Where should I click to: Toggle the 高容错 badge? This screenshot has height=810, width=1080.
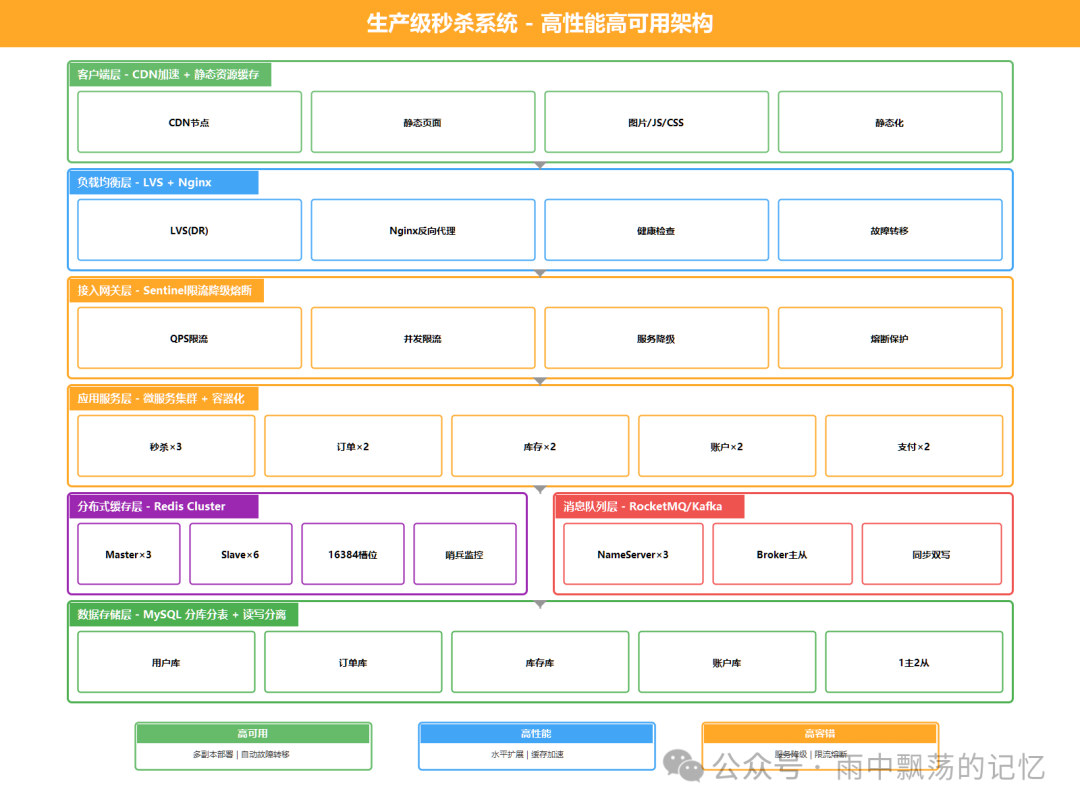pyautogui.click(x=820, y=733)
